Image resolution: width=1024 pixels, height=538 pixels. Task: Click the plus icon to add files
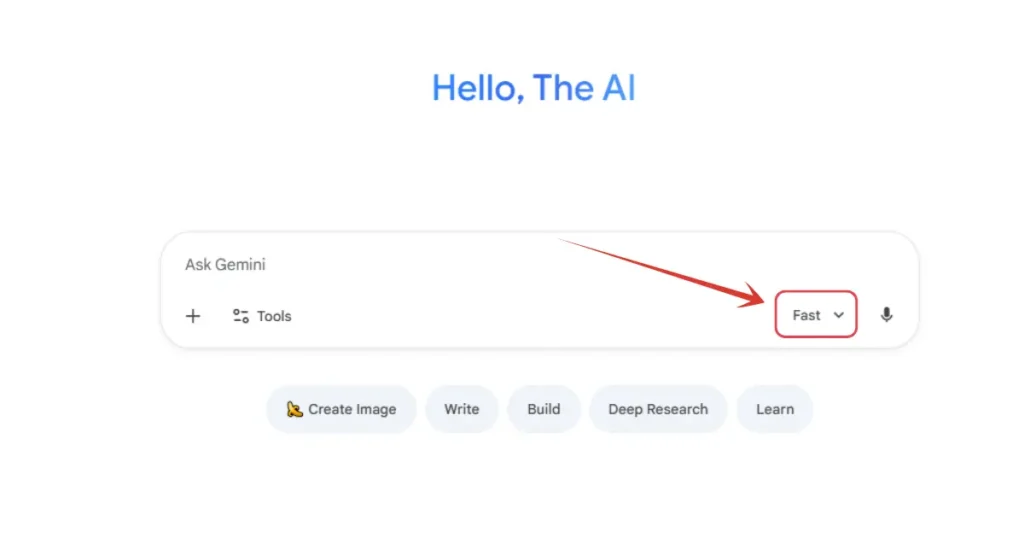193,316
